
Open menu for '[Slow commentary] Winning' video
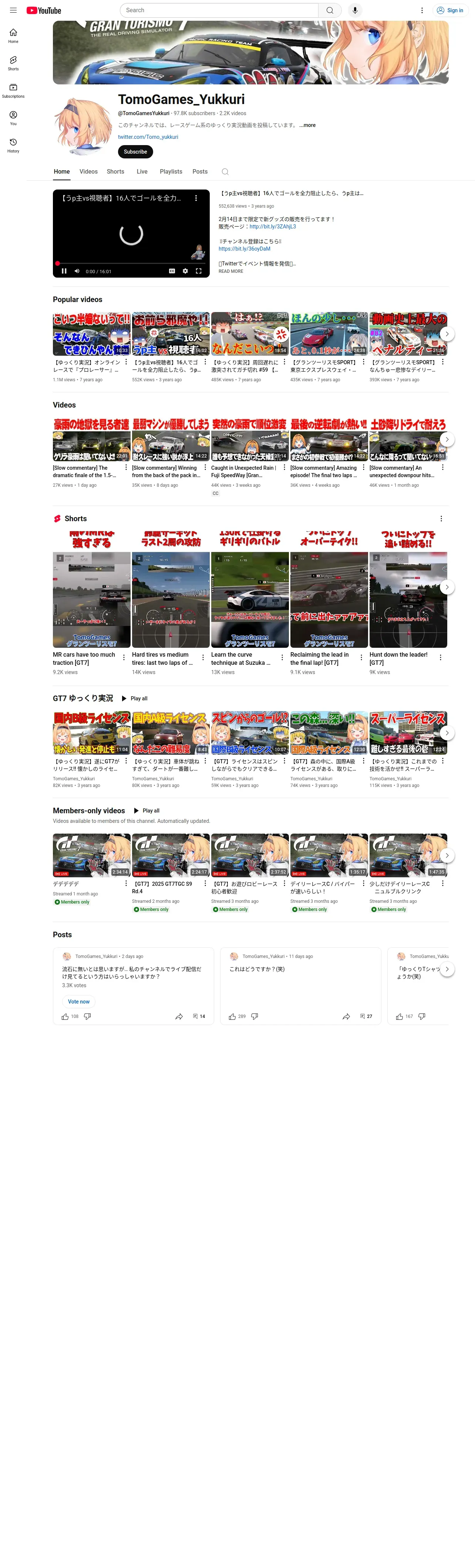pyautogui.click(x=205, y=468)
